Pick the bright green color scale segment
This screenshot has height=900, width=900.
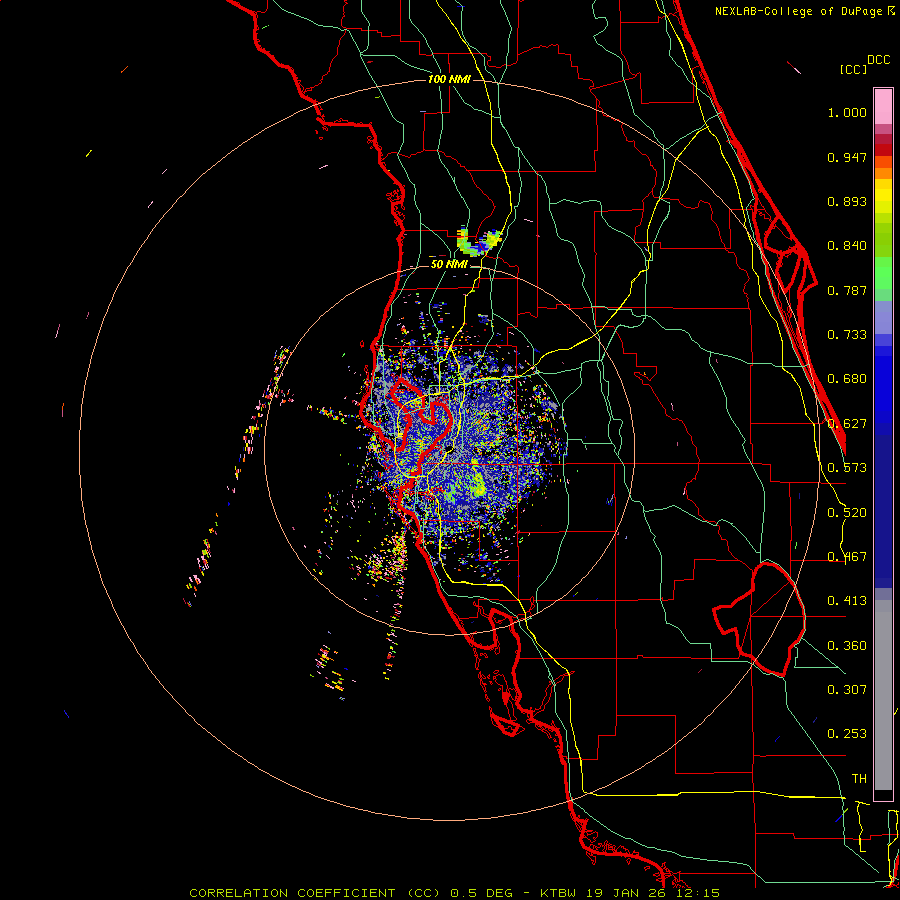883,273
